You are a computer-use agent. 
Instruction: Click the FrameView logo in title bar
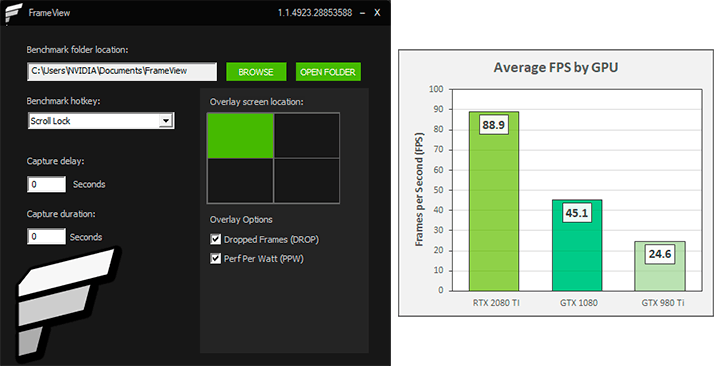[13, 13]
